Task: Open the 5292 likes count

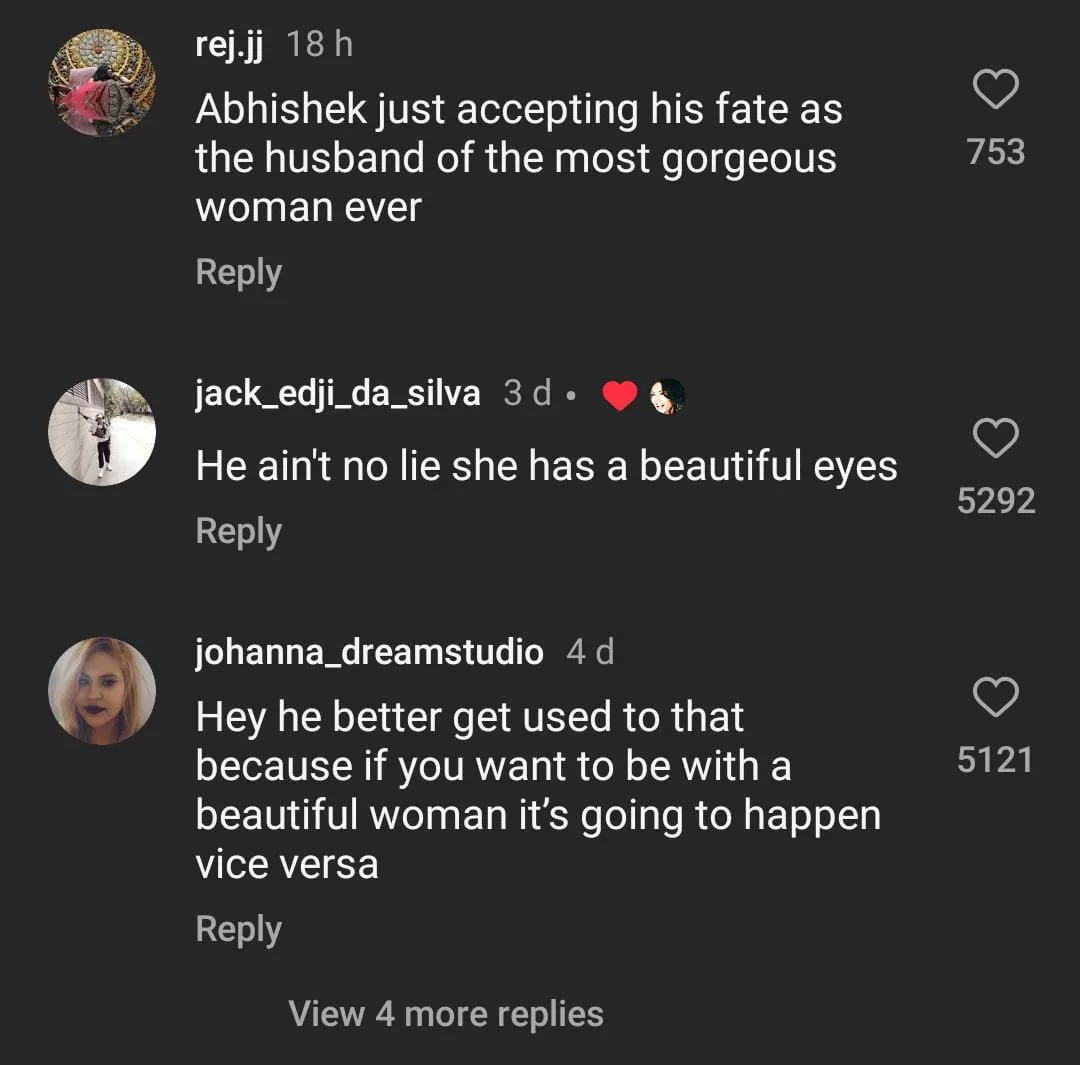Action: point(995,501)
